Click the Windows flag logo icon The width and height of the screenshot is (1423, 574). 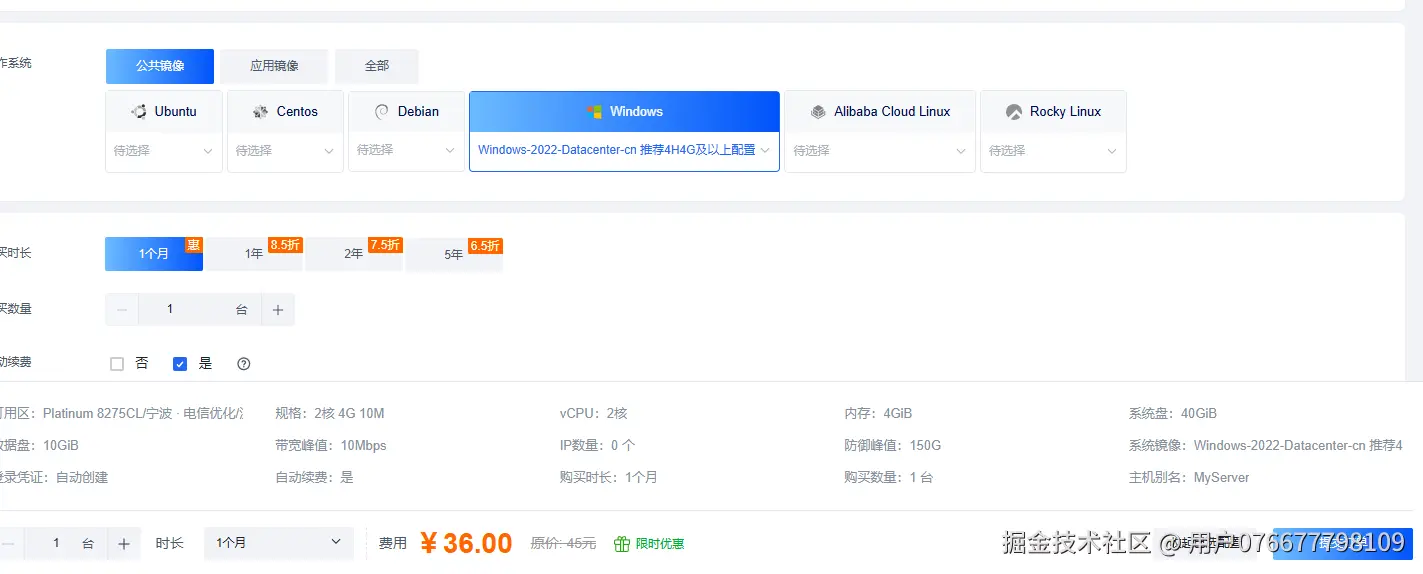coord(594,112)
